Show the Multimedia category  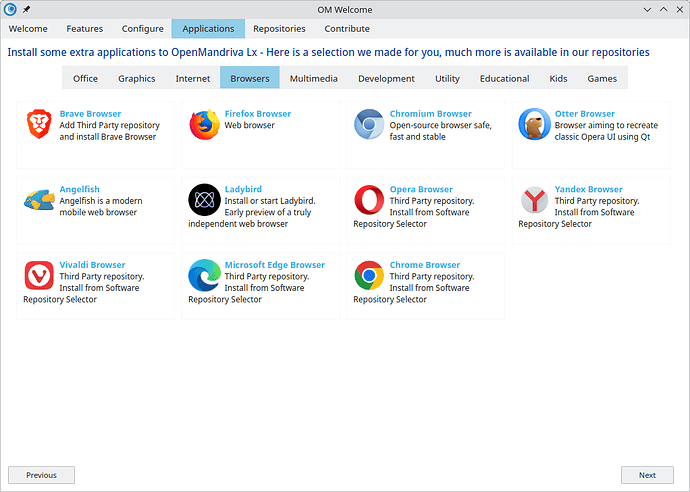(x=313, y=78)
